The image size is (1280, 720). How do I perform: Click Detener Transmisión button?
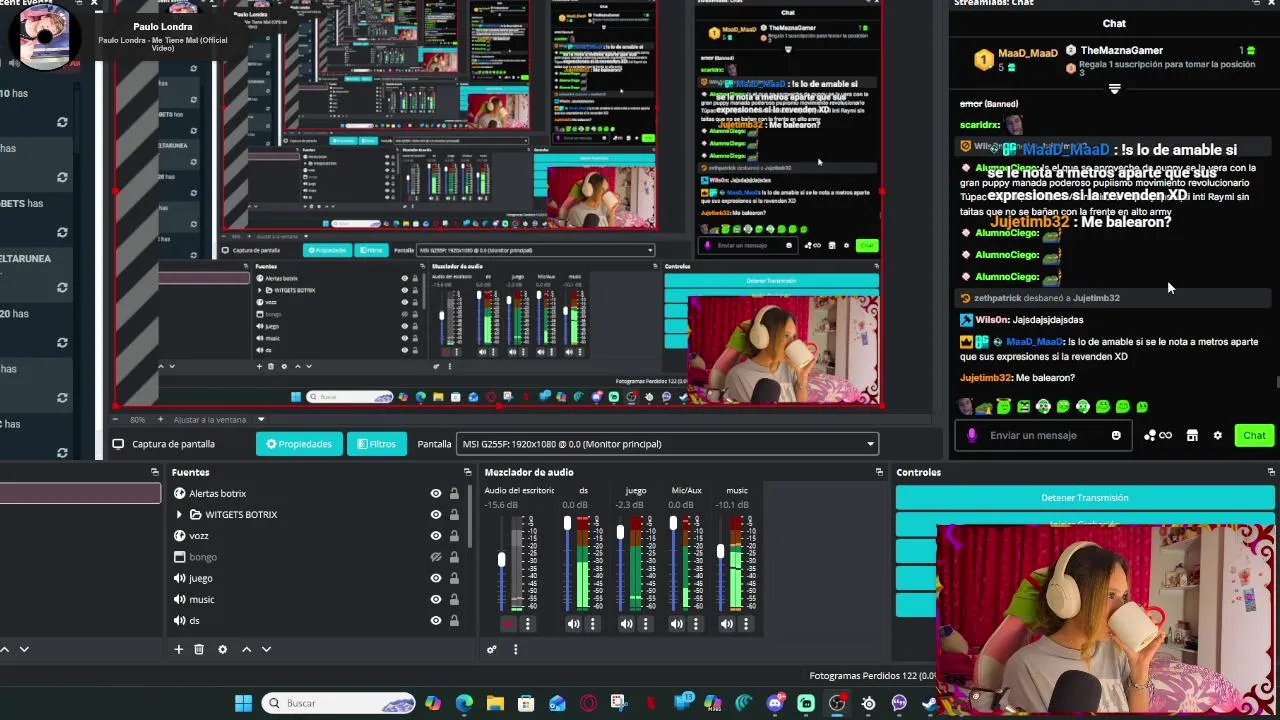coord(1085,497)
